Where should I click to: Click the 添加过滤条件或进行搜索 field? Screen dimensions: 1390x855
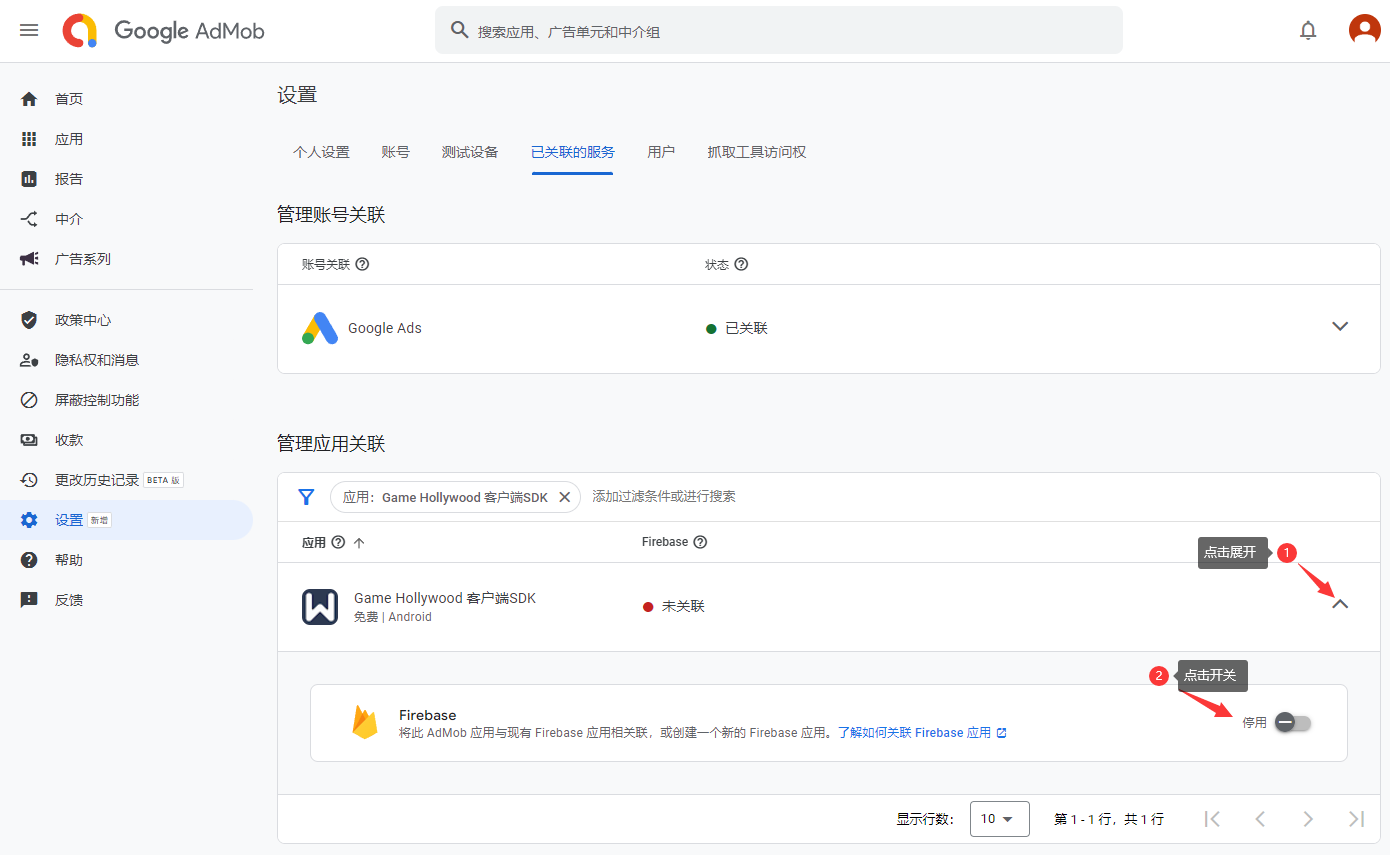click(664, 496)
